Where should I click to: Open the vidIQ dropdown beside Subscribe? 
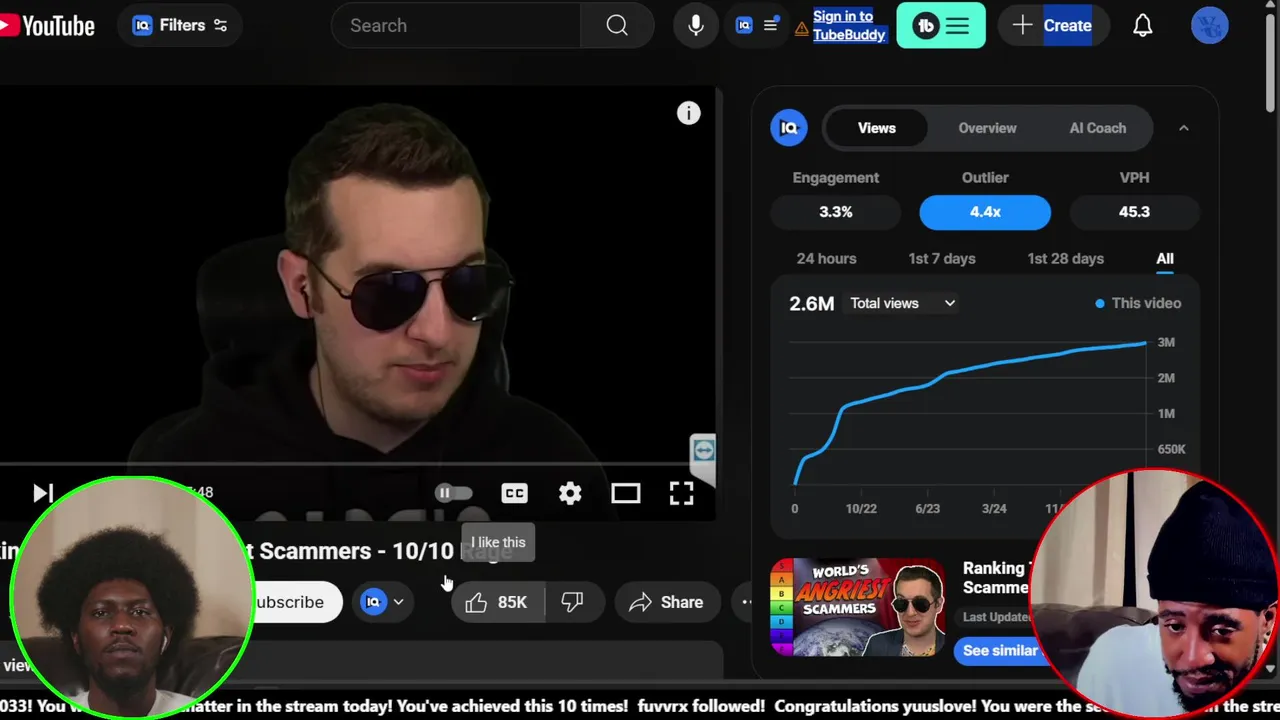(x=383, y=602)
